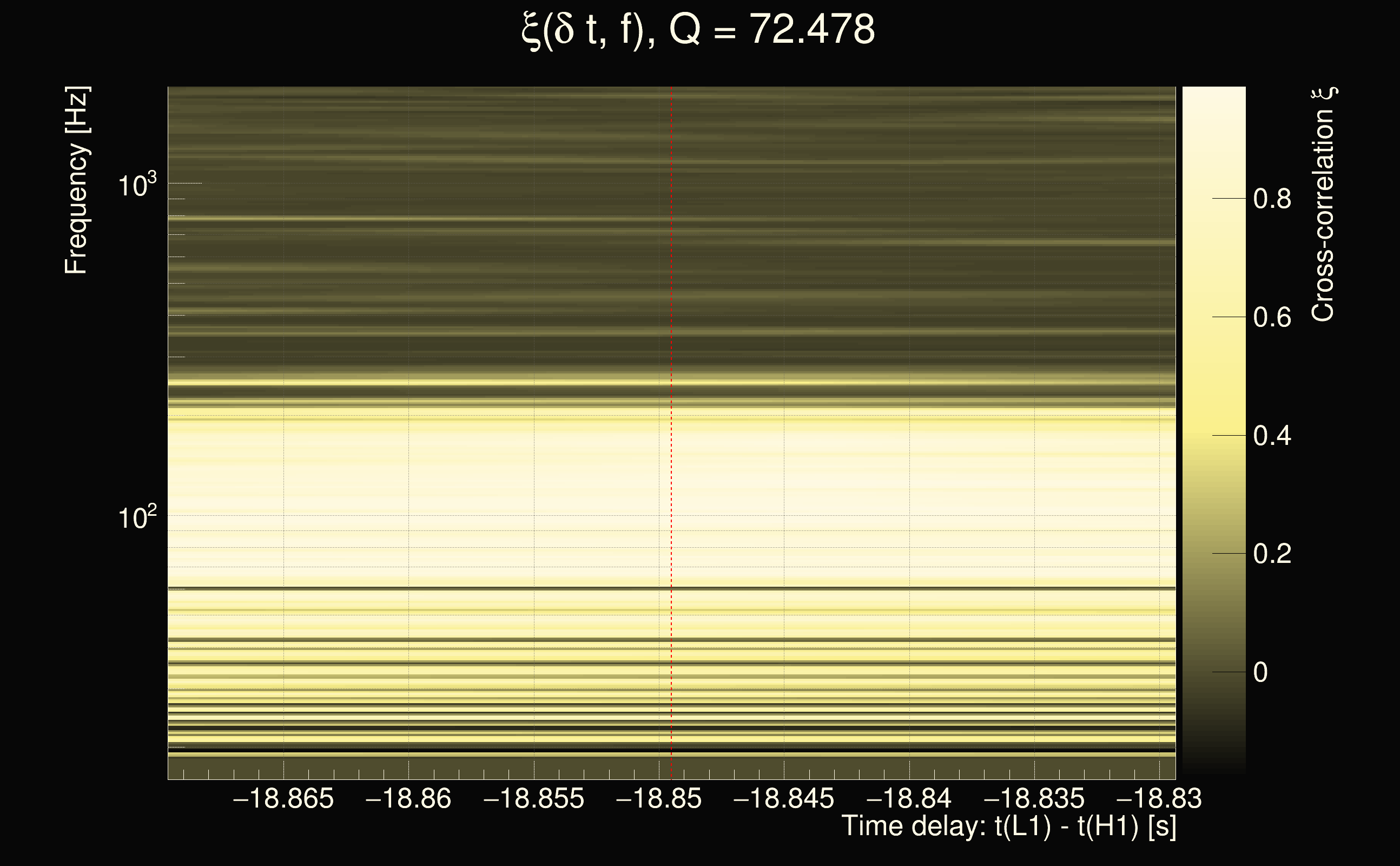Click the -18.85 time delay tick label
The height and width of the screenshot is (866, 1400).
659,798
